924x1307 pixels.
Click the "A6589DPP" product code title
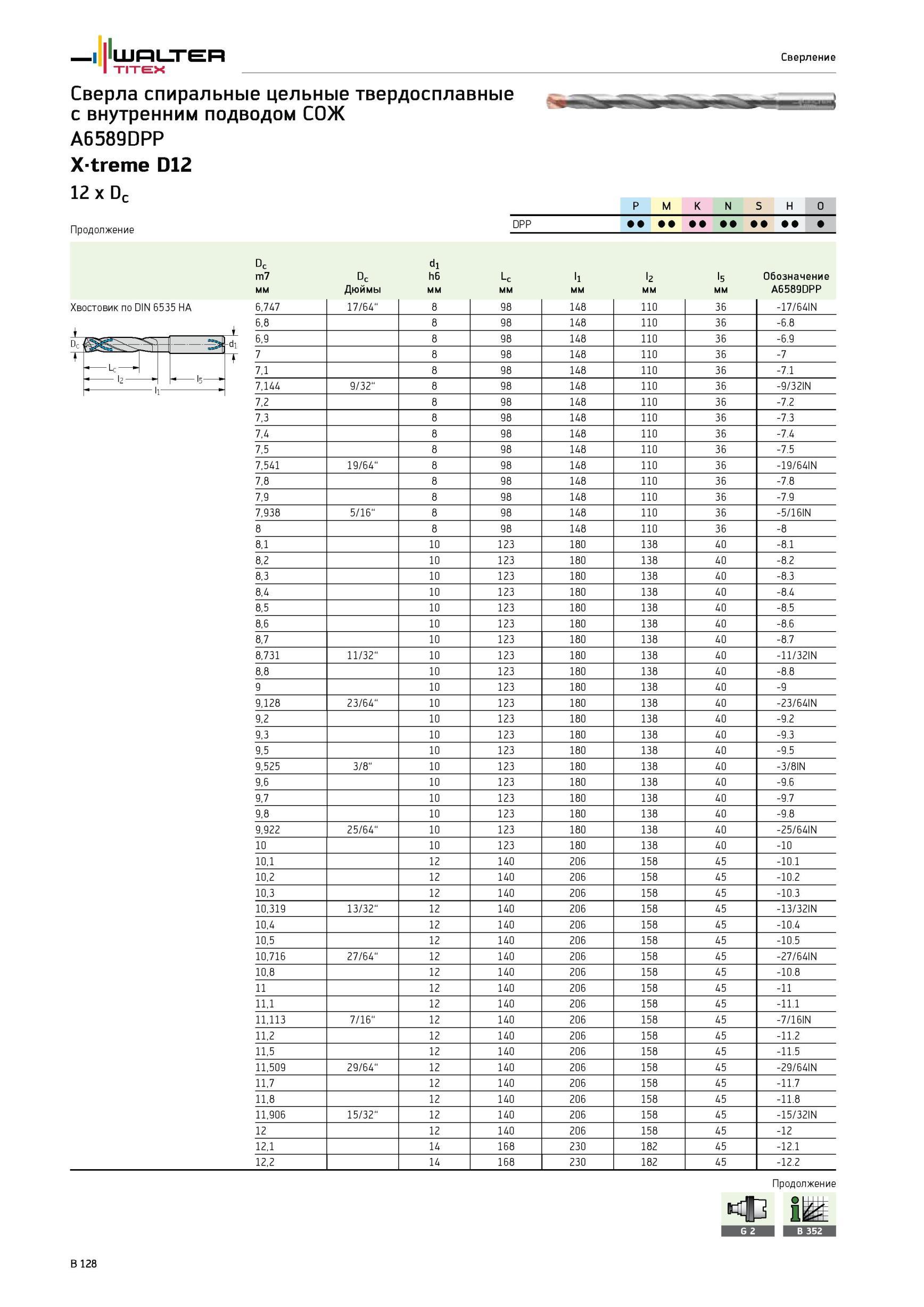tap(117, 139)
